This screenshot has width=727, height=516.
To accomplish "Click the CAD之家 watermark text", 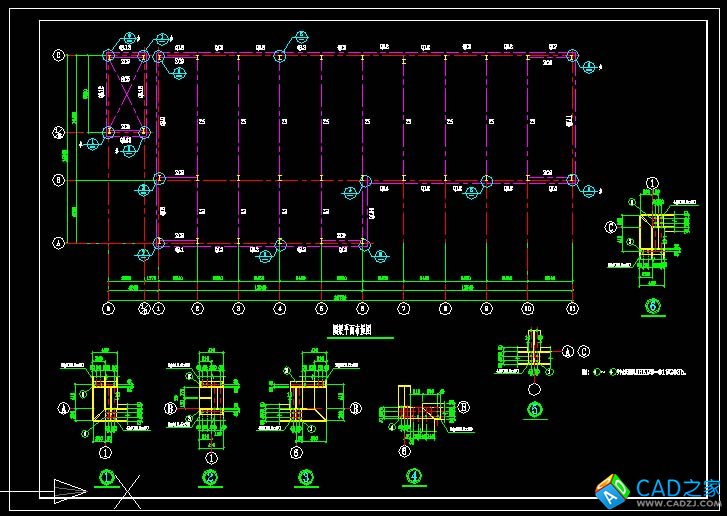I will [x=674, y=488].
